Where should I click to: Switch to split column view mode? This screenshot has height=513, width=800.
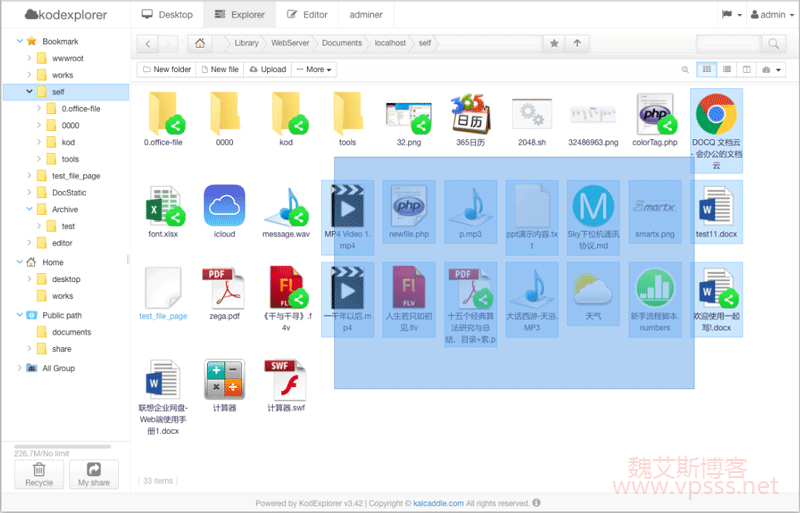(746, 69)
